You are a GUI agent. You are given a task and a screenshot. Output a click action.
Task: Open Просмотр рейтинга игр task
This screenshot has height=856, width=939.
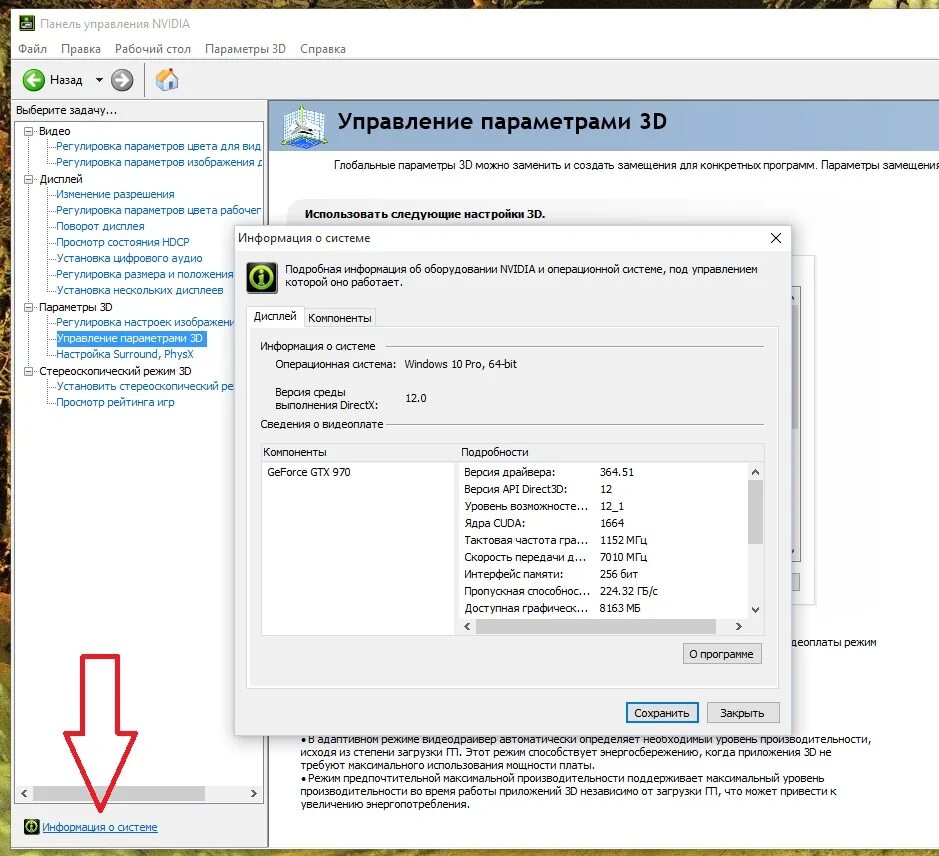click(115, 402)
